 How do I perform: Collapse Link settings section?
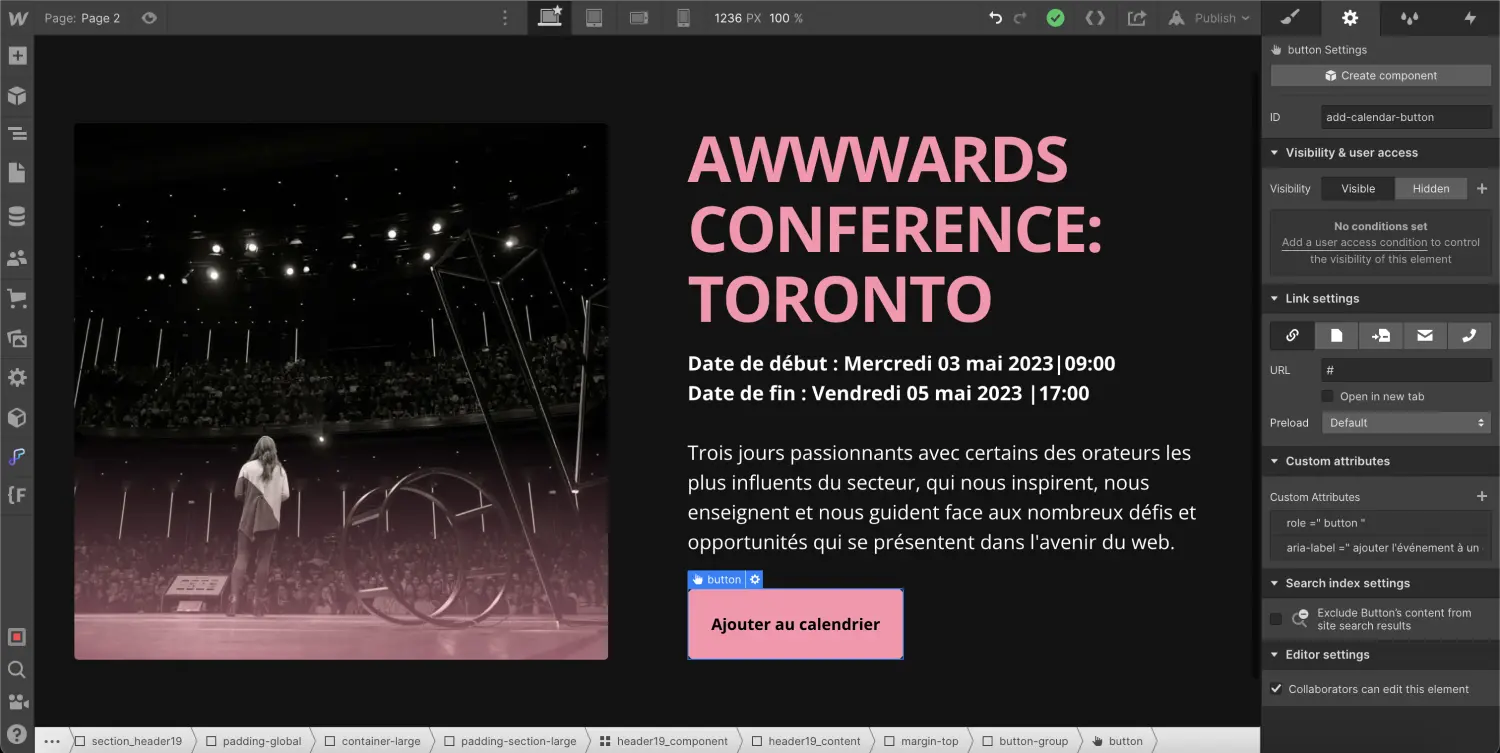(x=1274, y=299)
